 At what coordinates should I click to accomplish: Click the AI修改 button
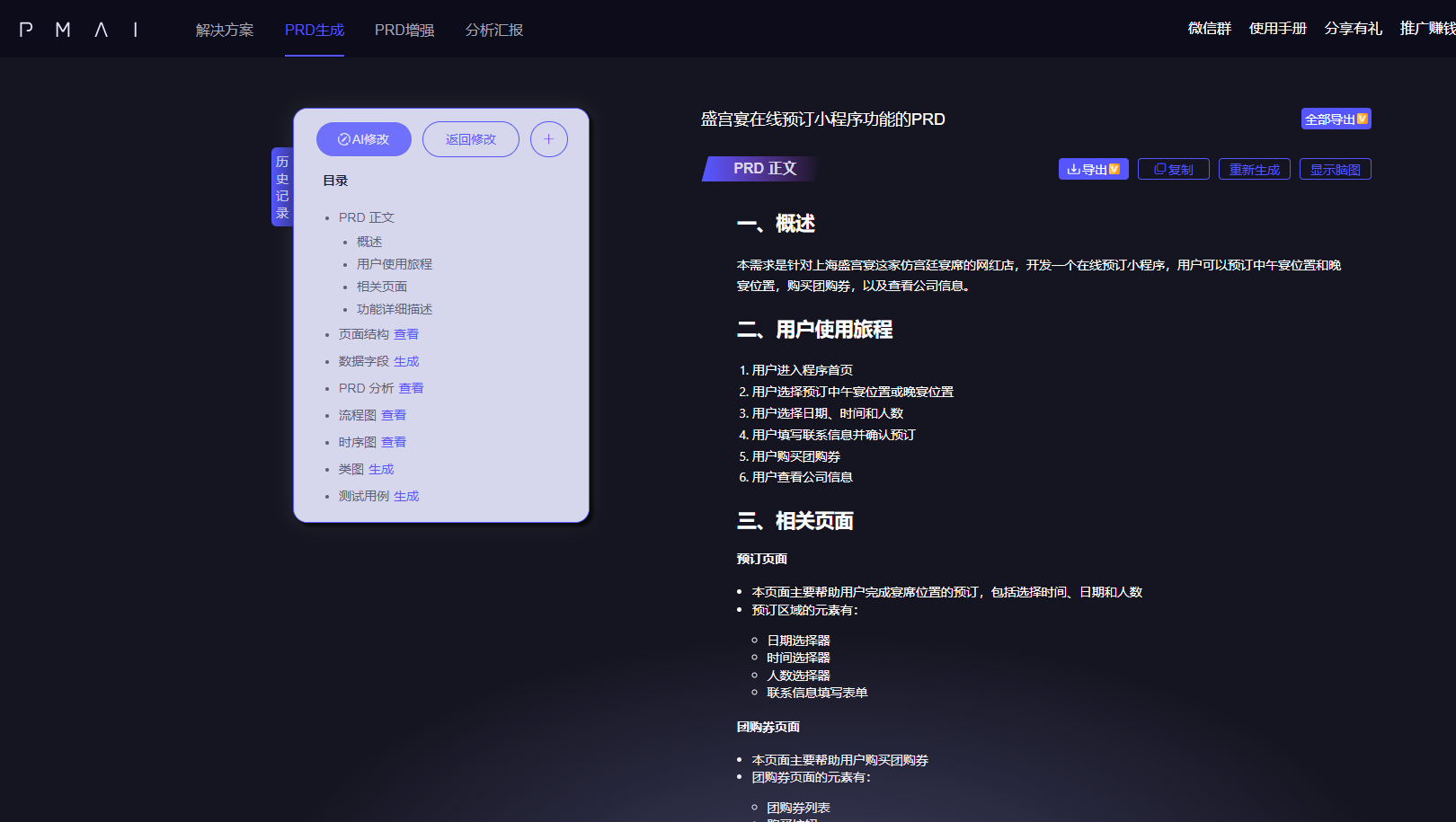click(x=363, y=139)
